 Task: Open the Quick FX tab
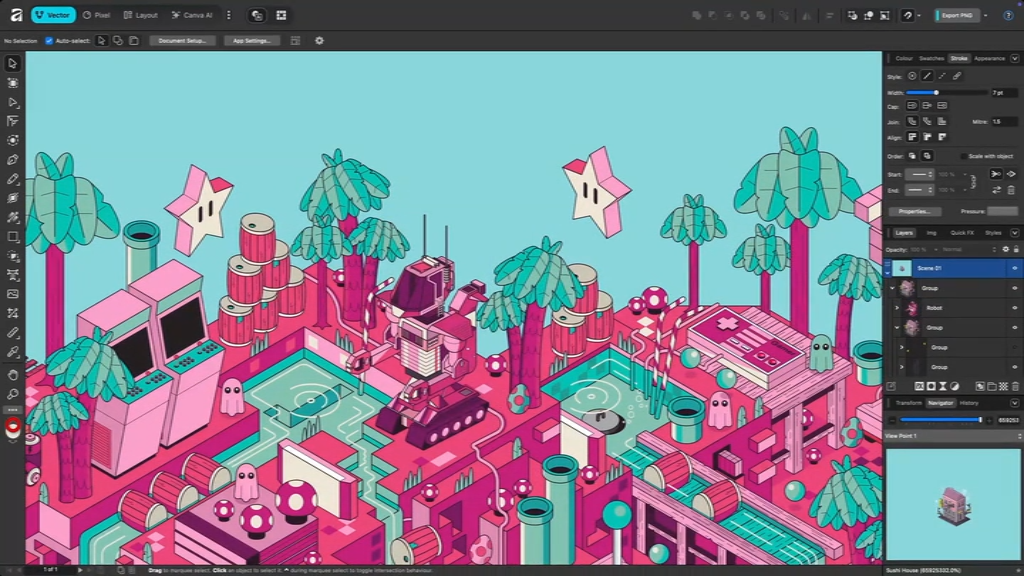point(962,233)
